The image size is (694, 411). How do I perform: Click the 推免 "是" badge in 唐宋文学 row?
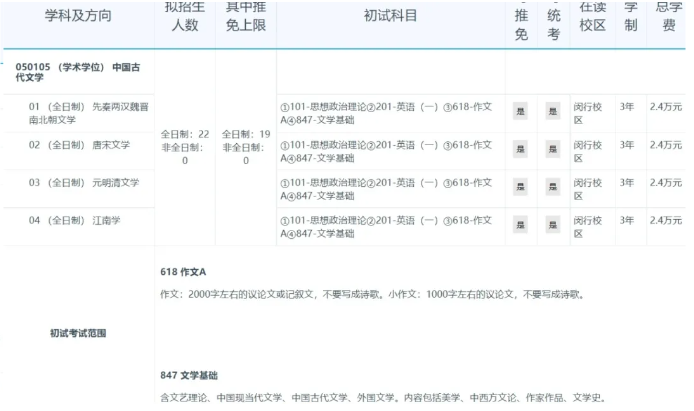(x=520, y=149)
